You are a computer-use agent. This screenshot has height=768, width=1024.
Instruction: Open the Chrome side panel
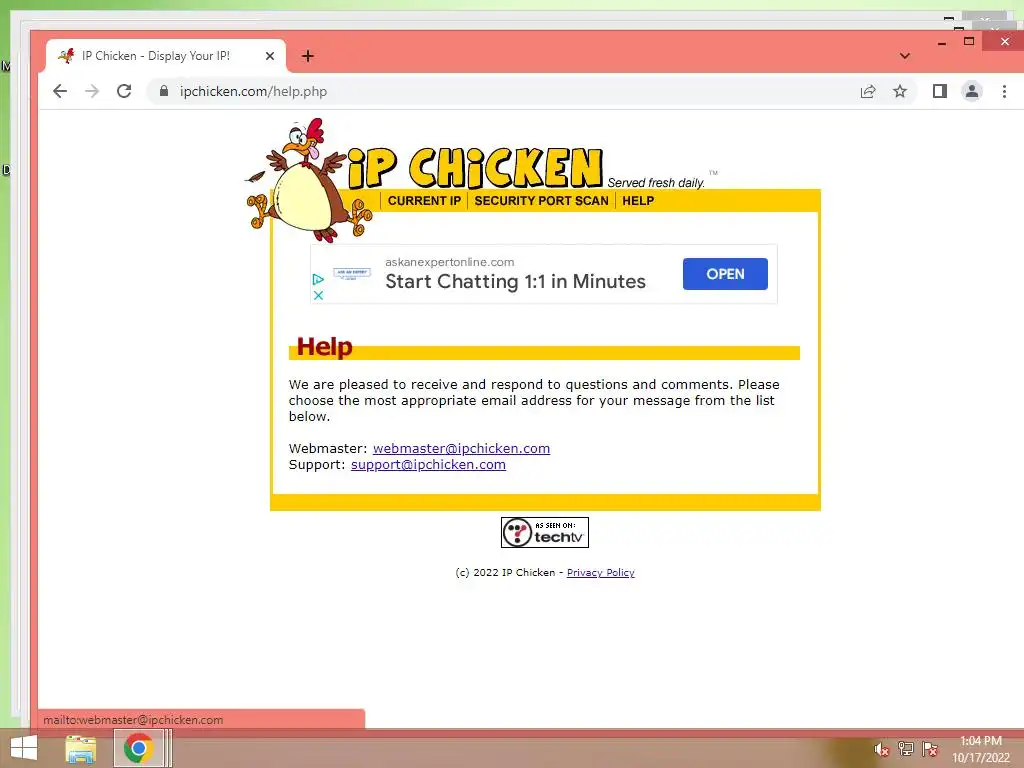click(x=940, y=91)
